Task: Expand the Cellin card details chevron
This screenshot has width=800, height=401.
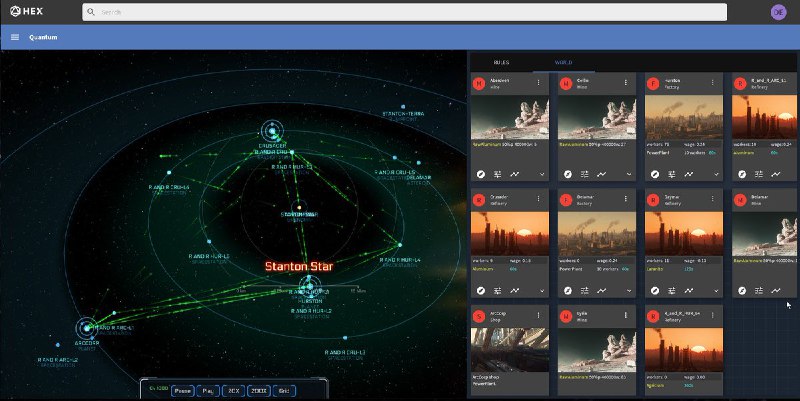Action: coord(628,174)
